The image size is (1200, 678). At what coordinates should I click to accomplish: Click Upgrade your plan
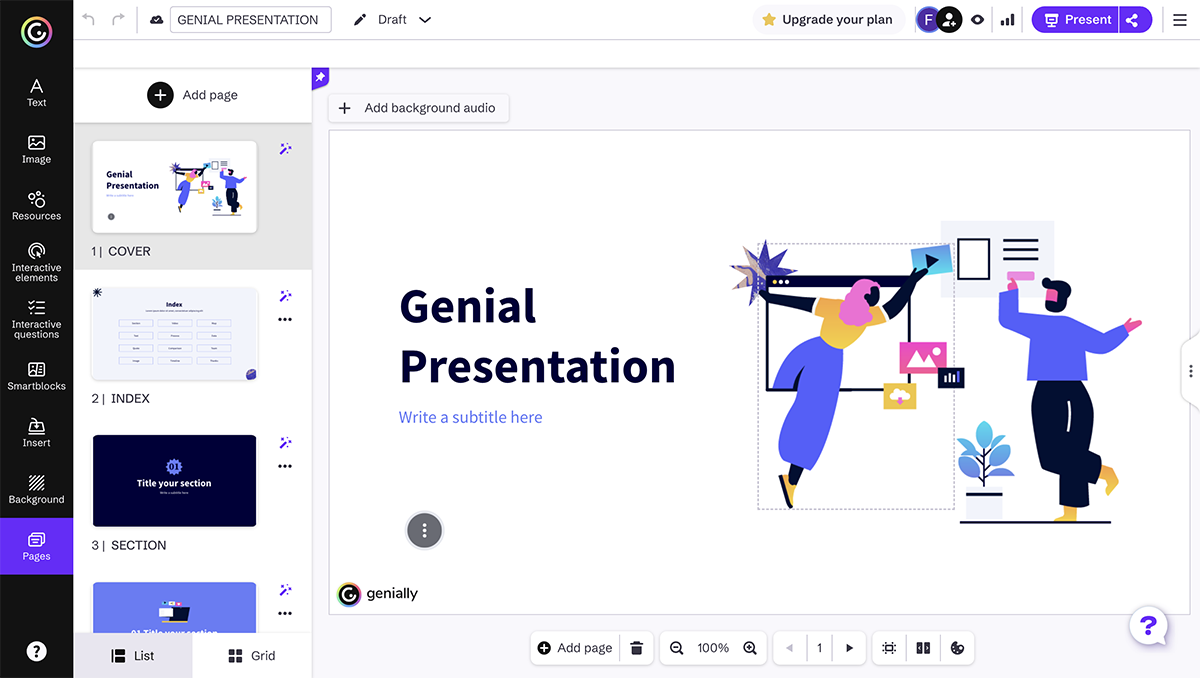[x=827, y=19]
